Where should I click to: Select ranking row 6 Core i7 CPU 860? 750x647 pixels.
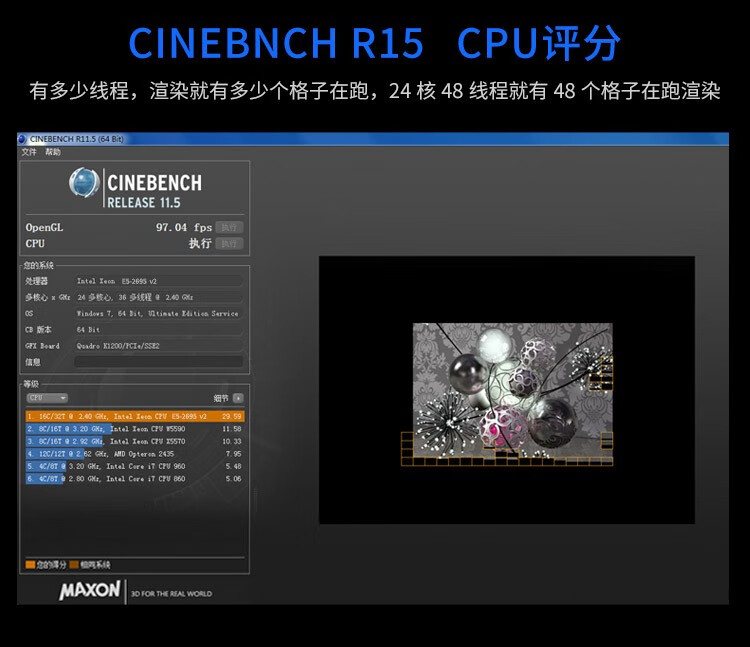click(x=135, y=478)
